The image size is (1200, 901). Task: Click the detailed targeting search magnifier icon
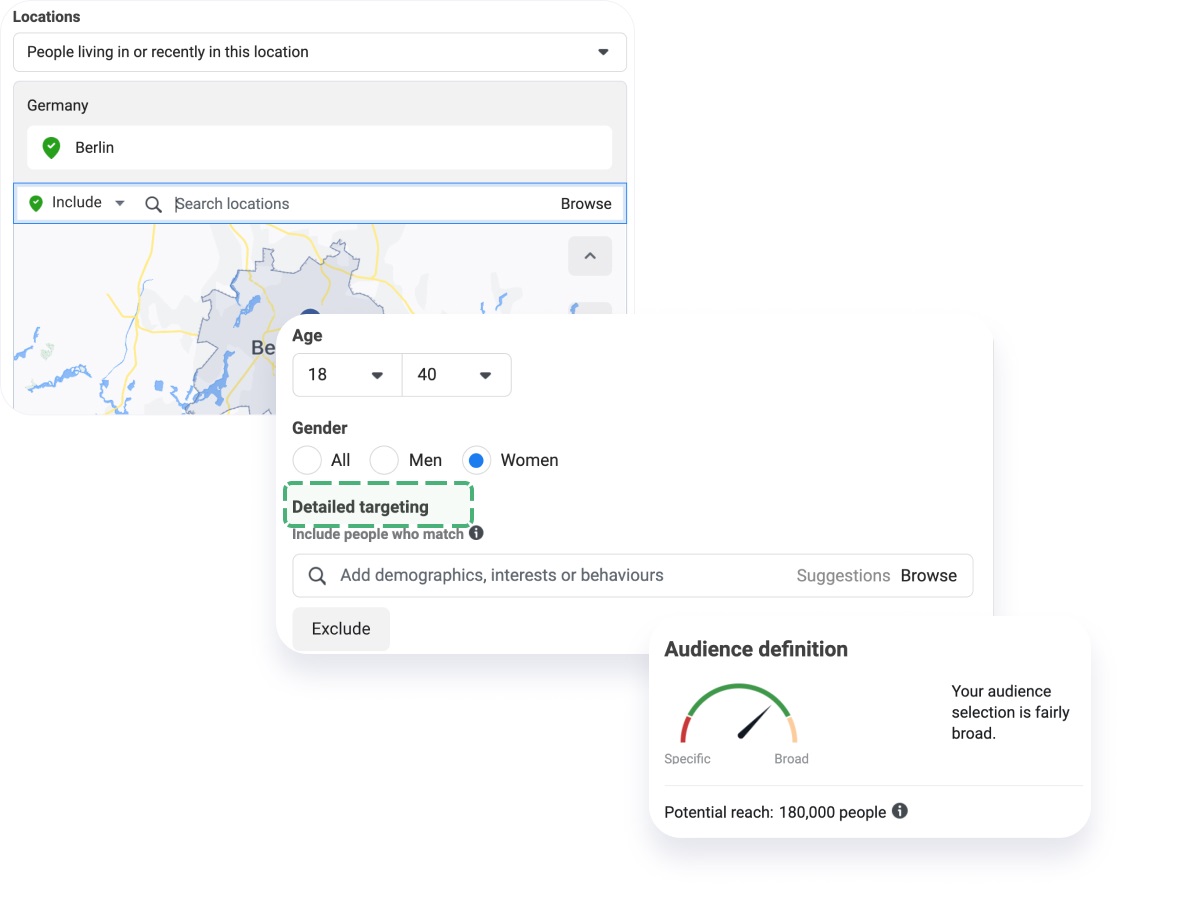click(x=317, y=576)
